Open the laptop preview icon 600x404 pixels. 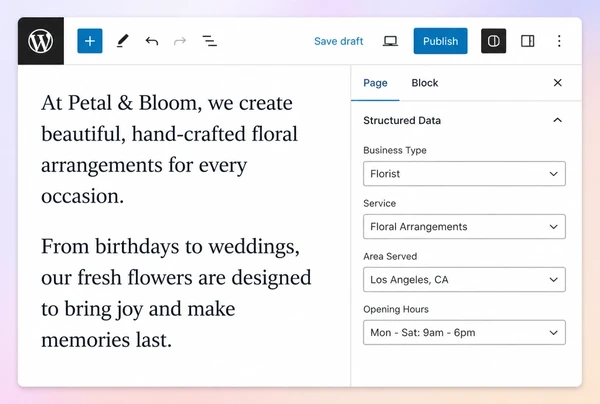click(x=390, y=41)
